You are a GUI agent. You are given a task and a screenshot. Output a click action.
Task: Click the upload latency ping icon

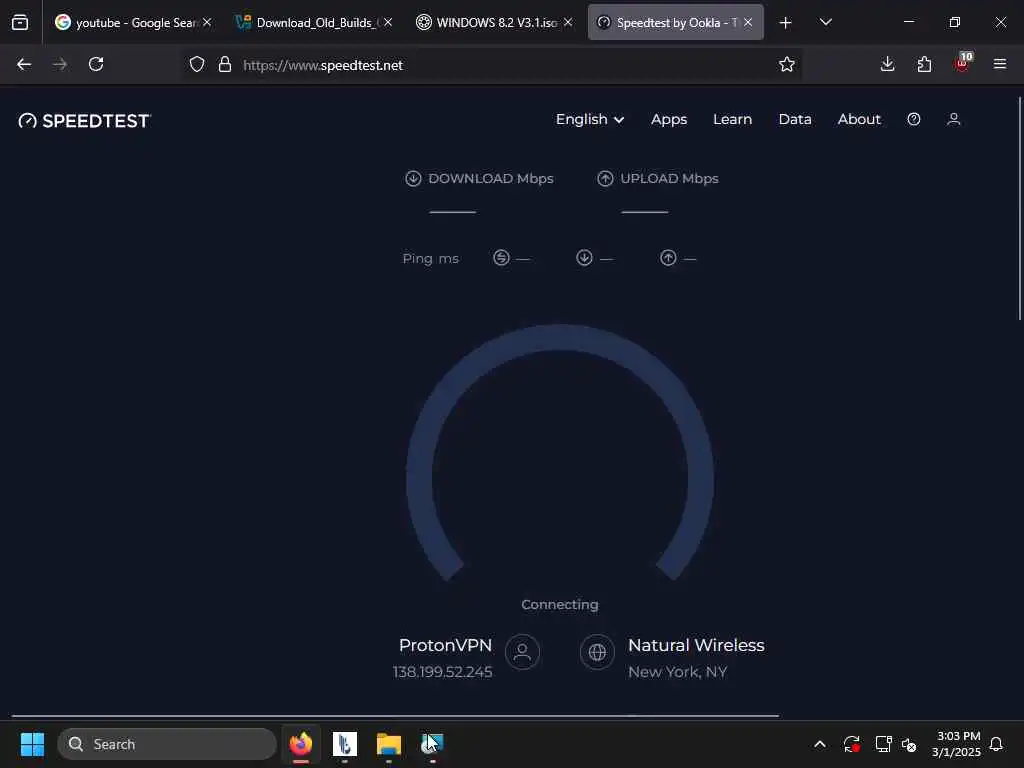667,258
